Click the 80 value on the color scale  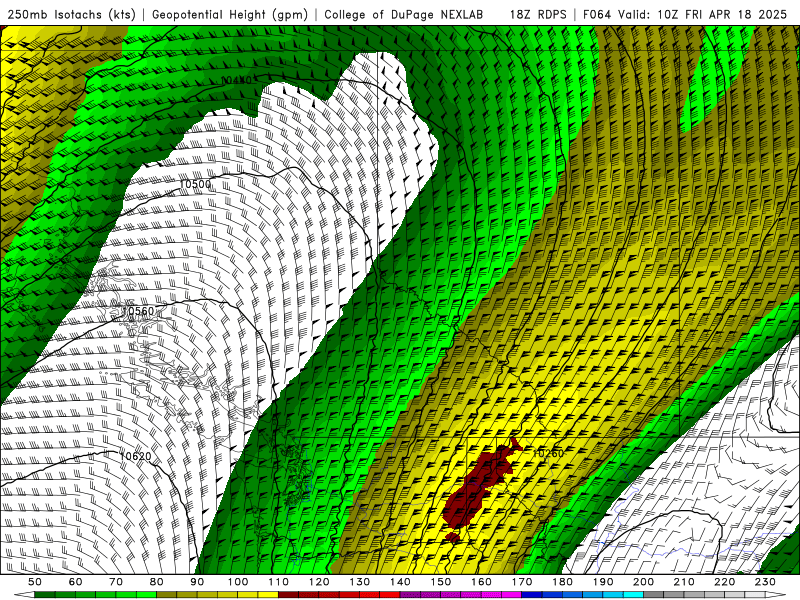157,582
